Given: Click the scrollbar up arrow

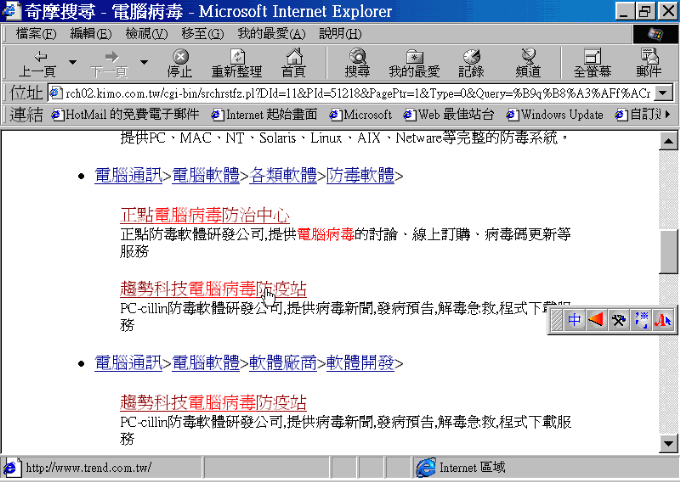Looking at the screenshot, I should coord(668,141).
